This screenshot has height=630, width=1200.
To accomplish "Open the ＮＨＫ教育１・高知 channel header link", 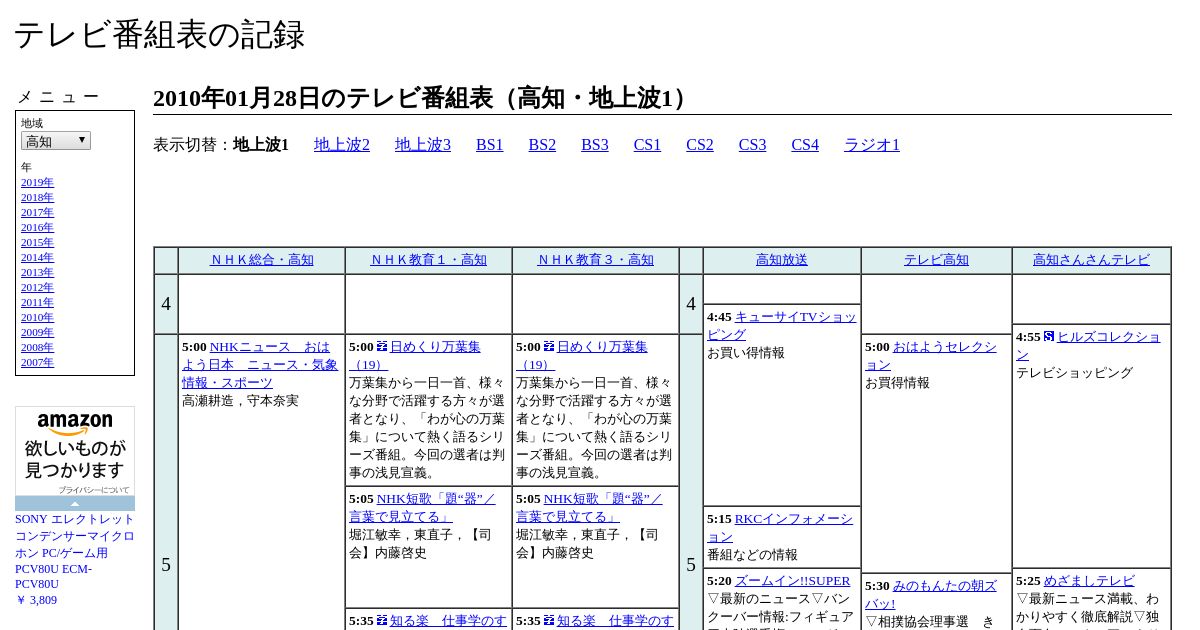I will [x=429, y=260].
